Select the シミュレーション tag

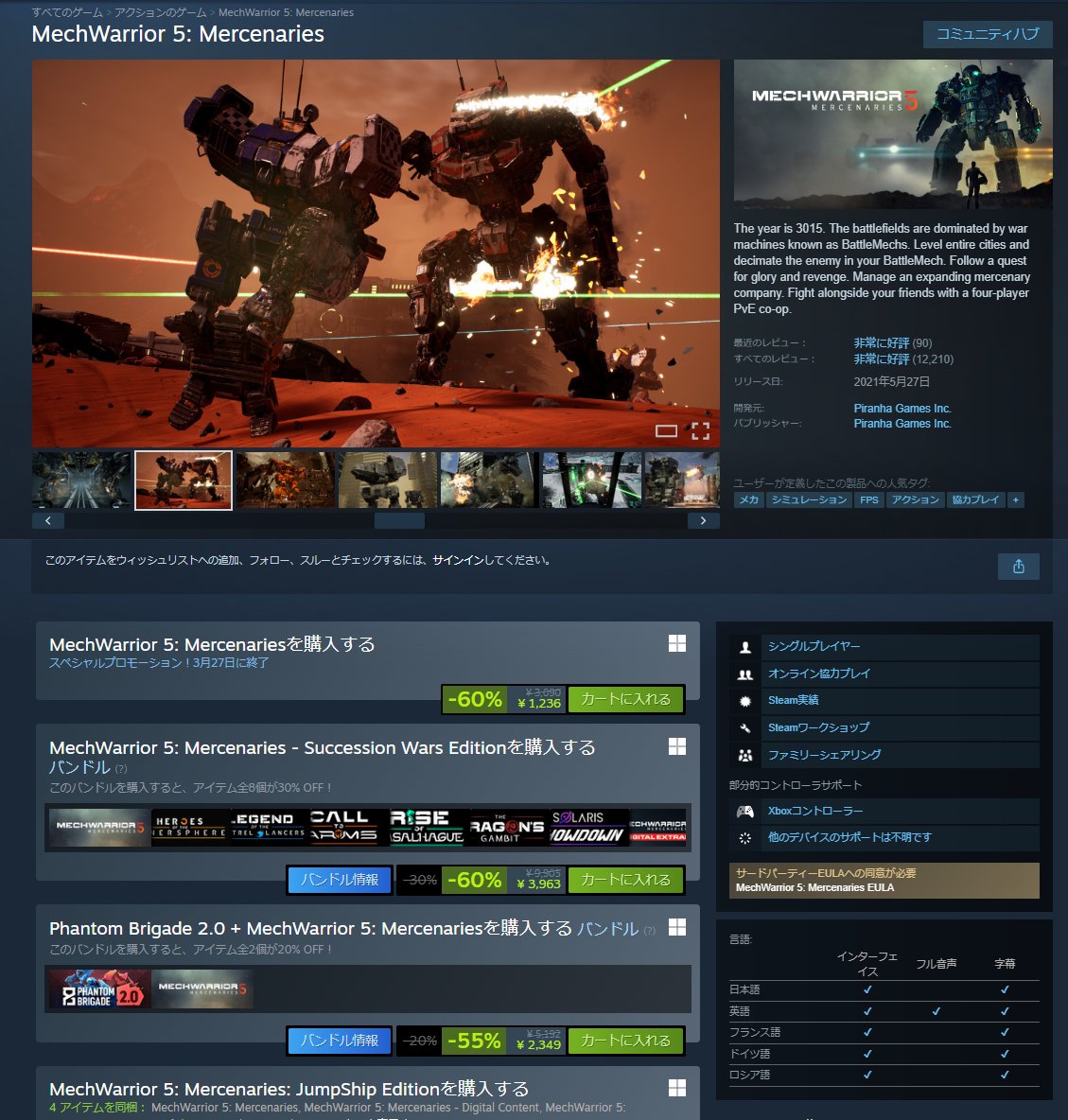pos(809,500)
